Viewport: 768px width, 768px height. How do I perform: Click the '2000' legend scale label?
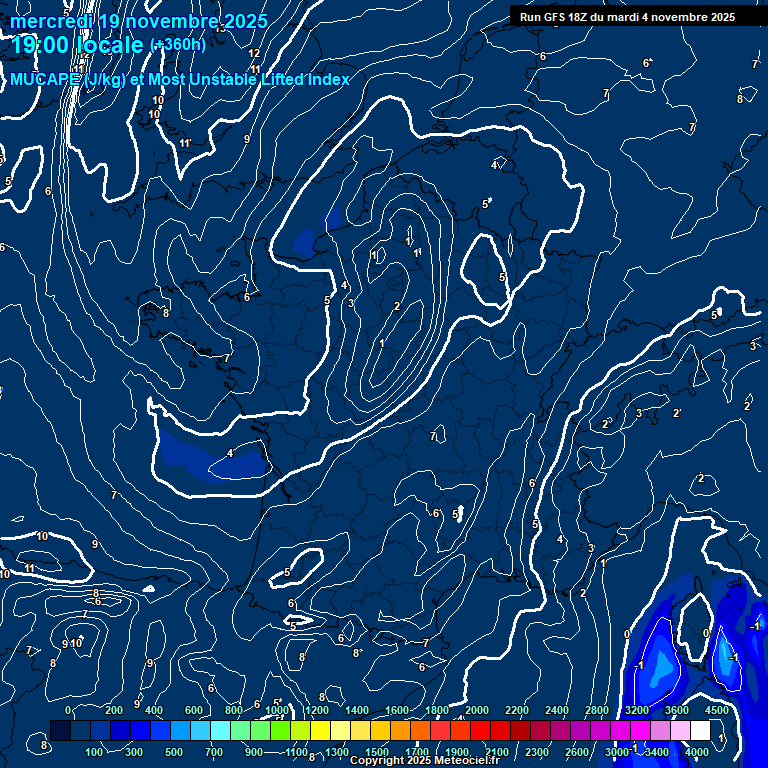(x=477, y=710)
